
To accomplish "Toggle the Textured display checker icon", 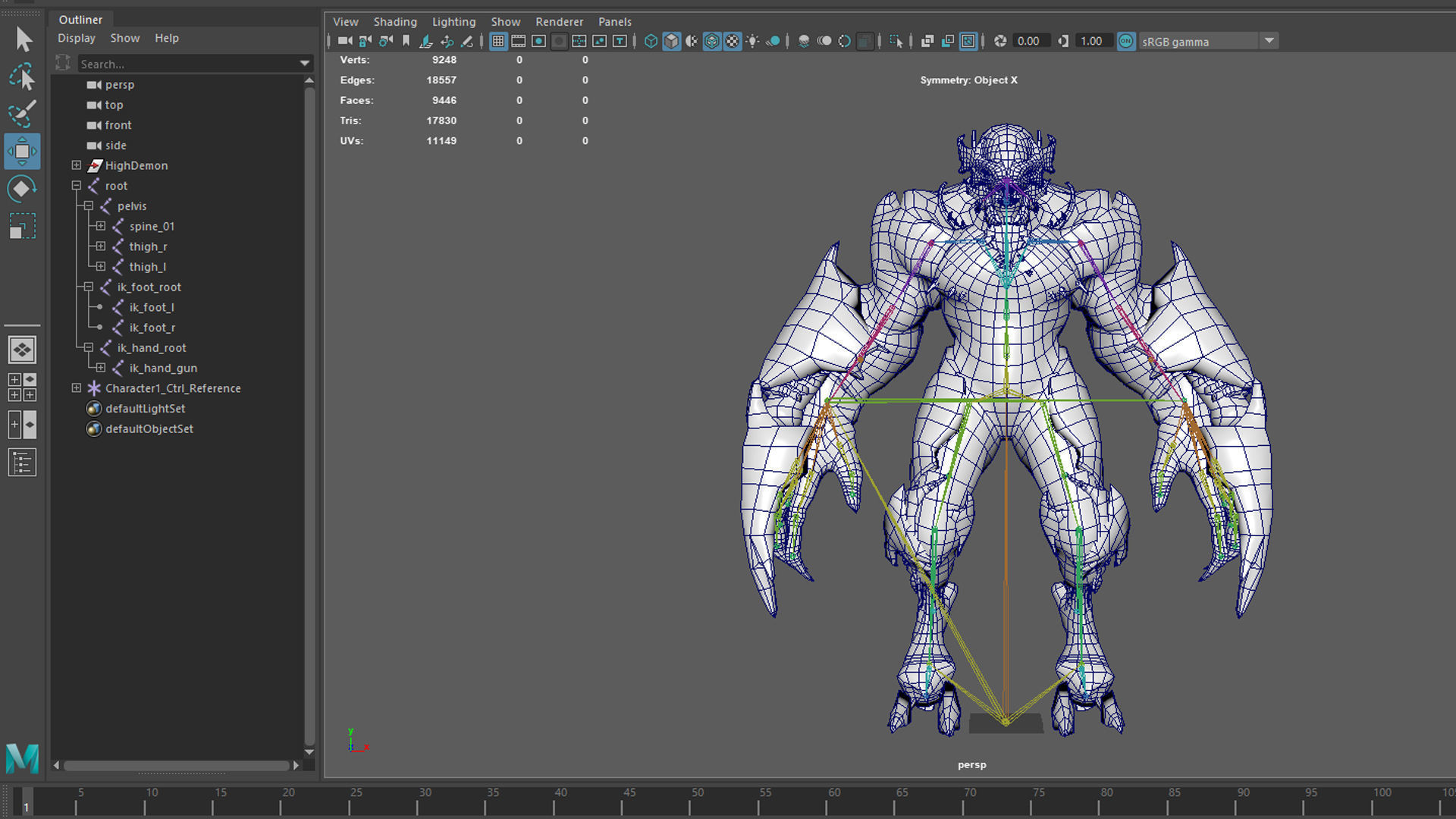I will pos(732,41).
